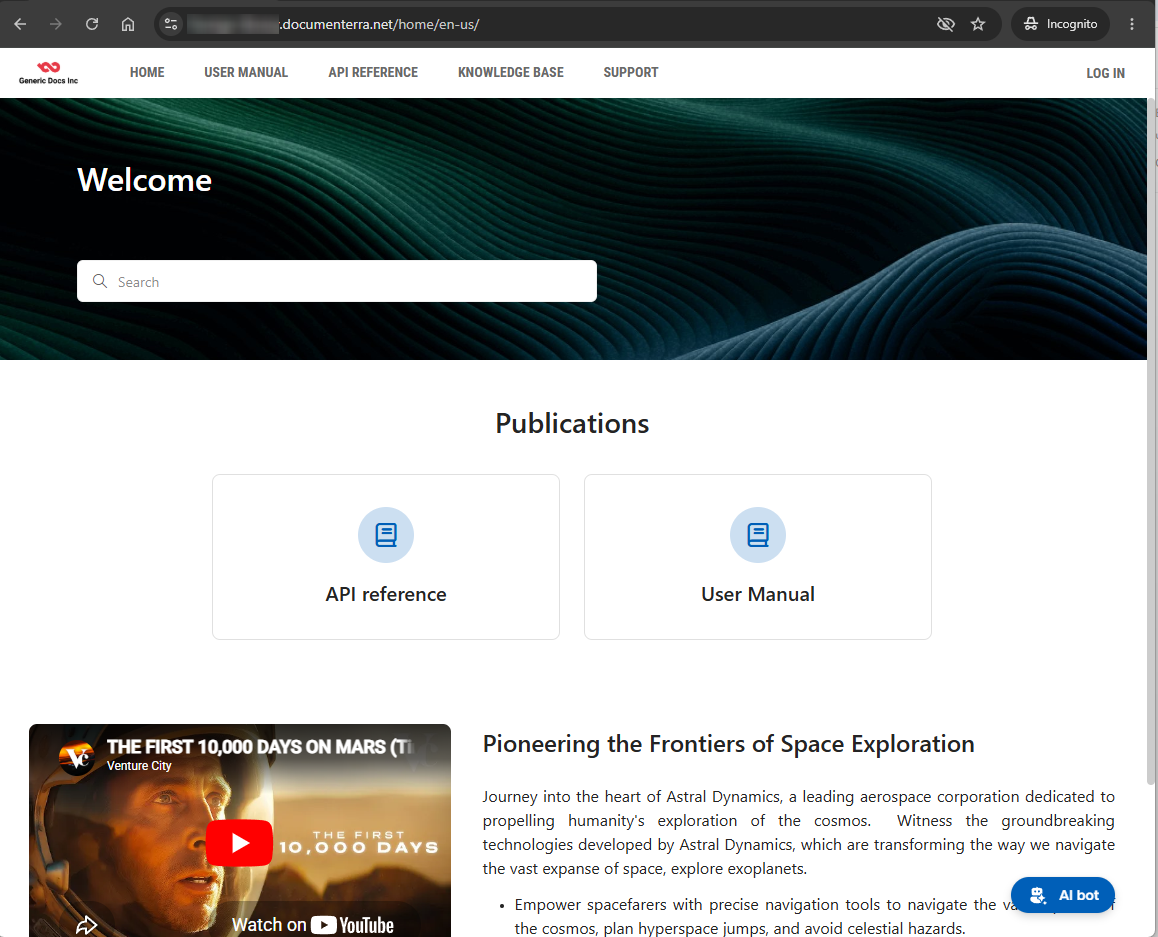This screenshot has width=1158, height=937.
Task: Bookmark this page with the star icon
Action: [978, 24]
